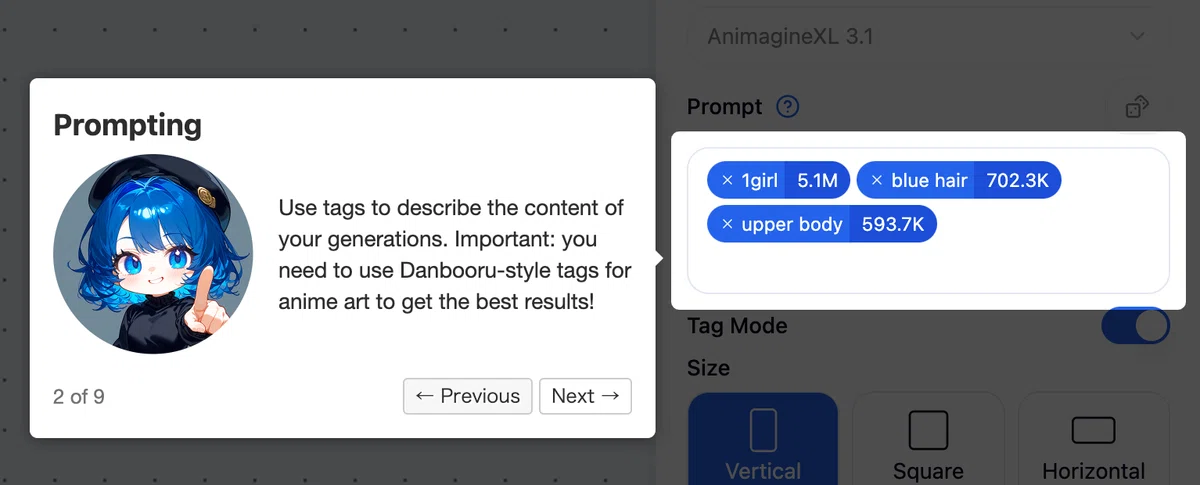Click the 702.3K count on blue hair tag

tap(1017, 181)
